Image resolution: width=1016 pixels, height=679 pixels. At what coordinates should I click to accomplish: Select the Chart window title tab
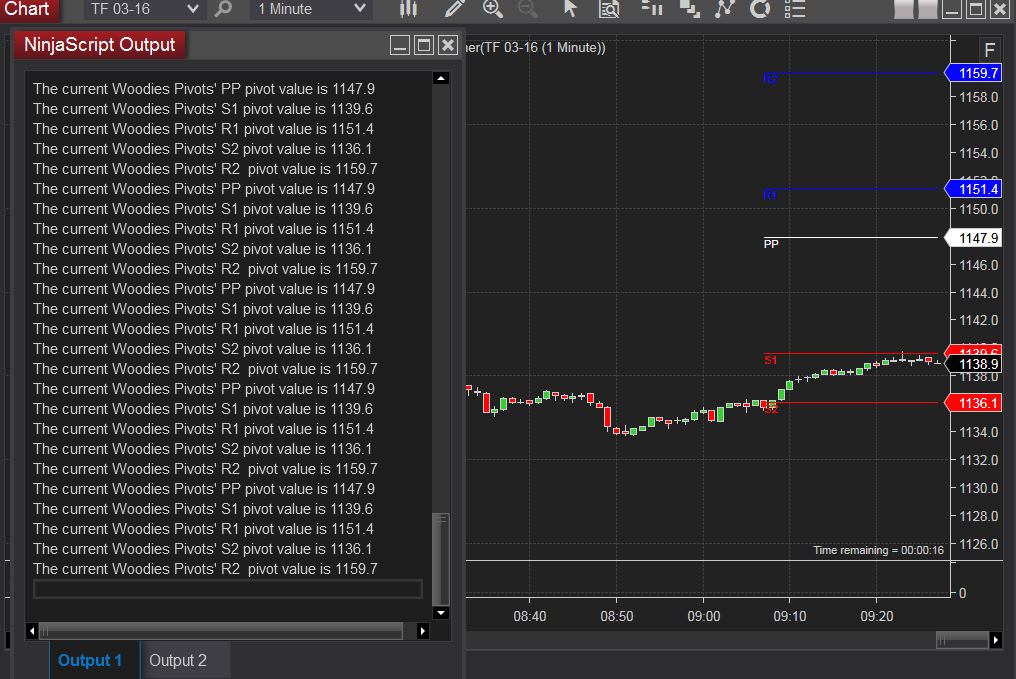[27, 9]
